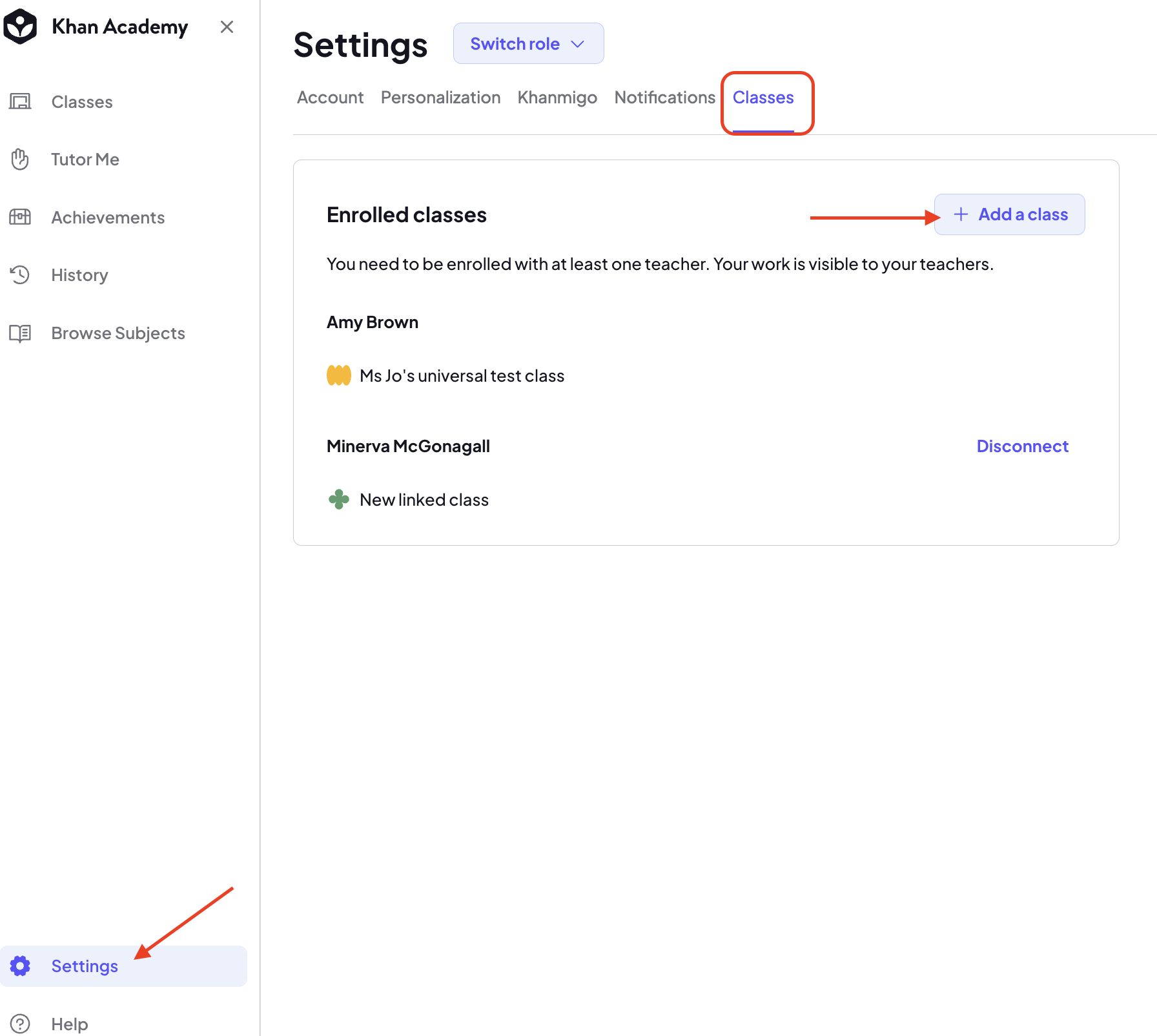This screenshot has width=1157, height=1036.
Task: Disconnect from Minerva McGonagall
Action: click(x=1022, y=446)
